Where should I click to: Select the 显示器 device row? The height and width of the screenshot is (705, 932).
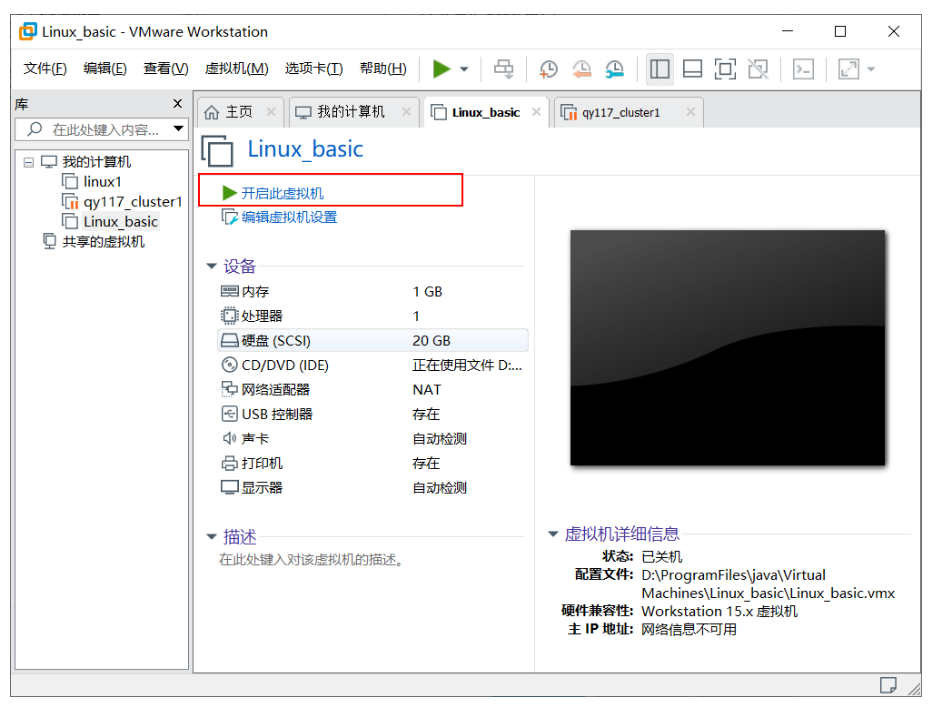pos(373,488)
